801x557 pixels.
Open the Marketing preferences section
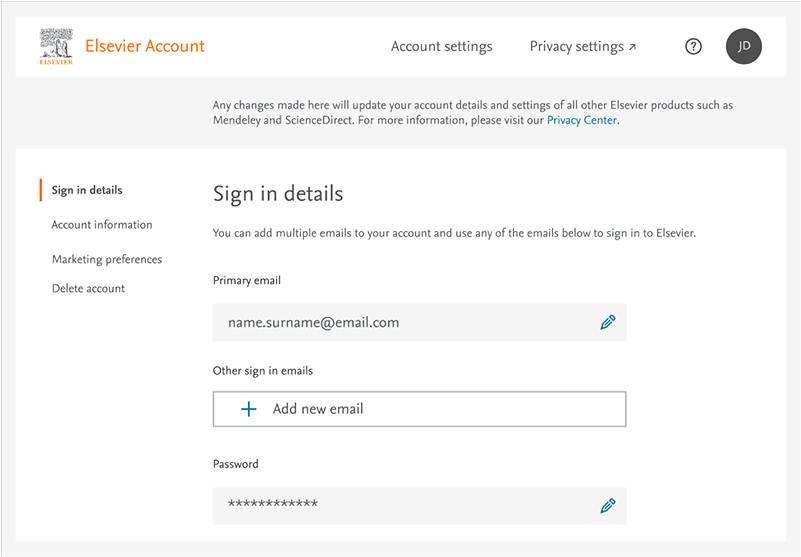click(107, 259)
